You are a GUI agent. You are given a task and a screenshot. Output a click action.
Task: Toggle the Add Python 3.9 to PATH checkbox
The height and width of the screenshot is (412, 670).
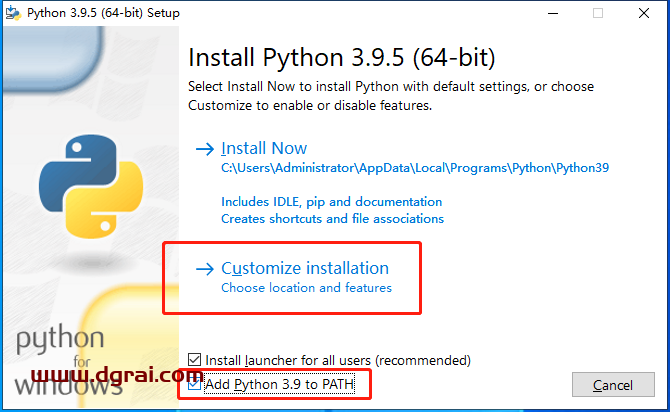click(195, 384)
